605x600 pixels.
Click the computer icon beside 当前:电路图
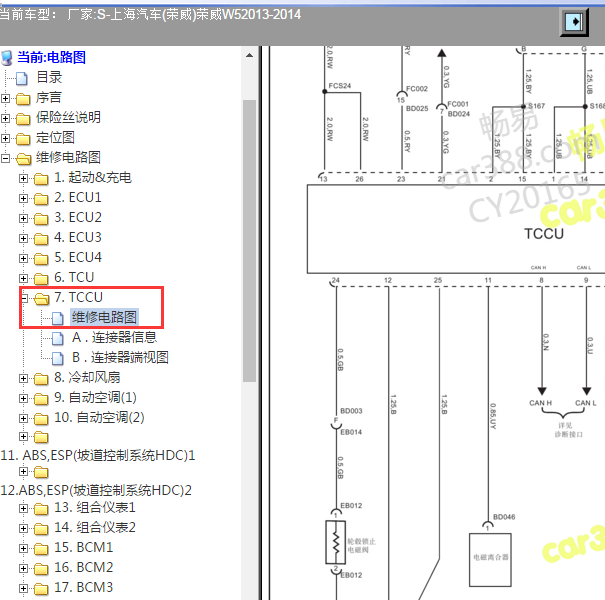[7, 57]
